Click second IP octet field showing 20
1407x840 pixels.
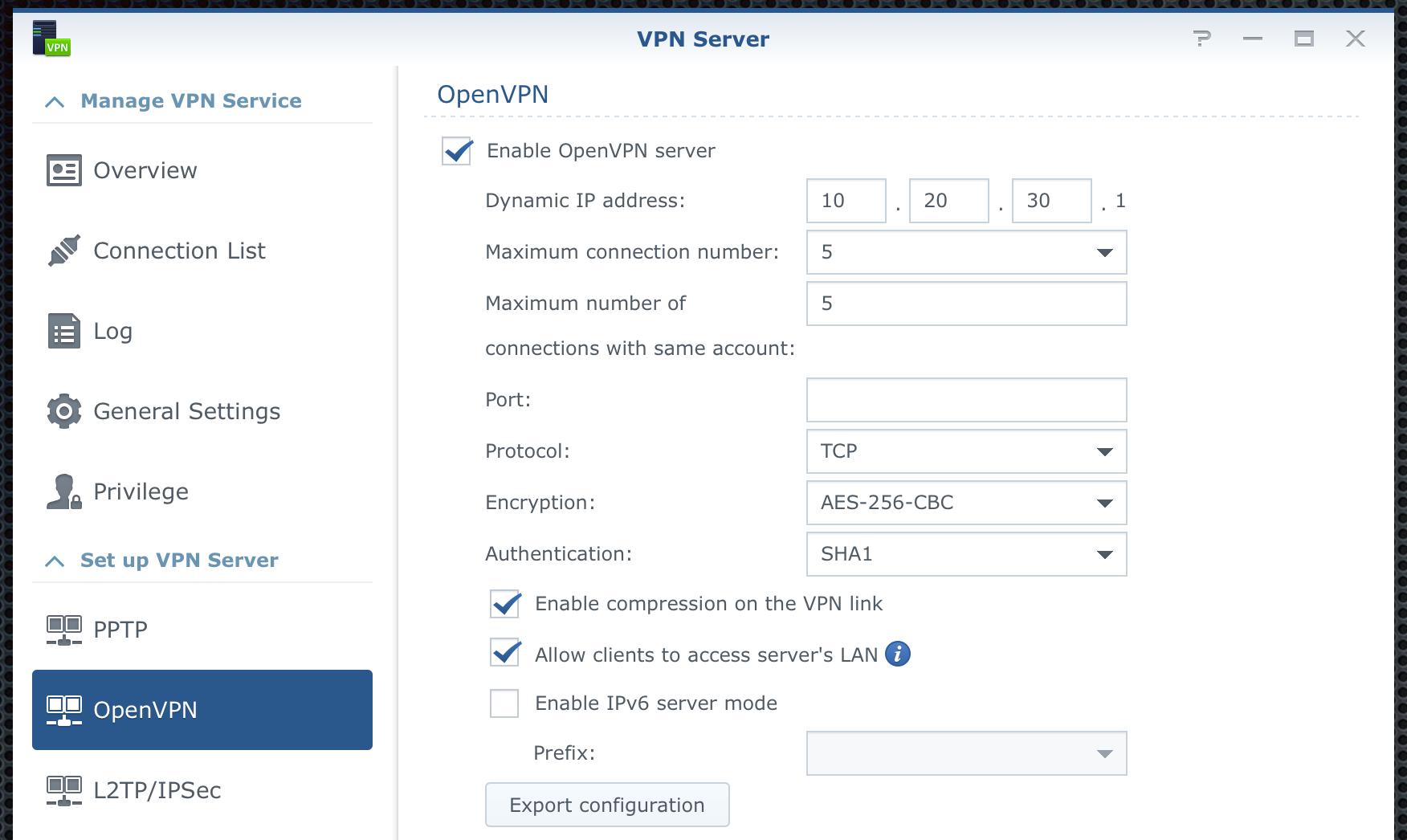click(949, 201)
